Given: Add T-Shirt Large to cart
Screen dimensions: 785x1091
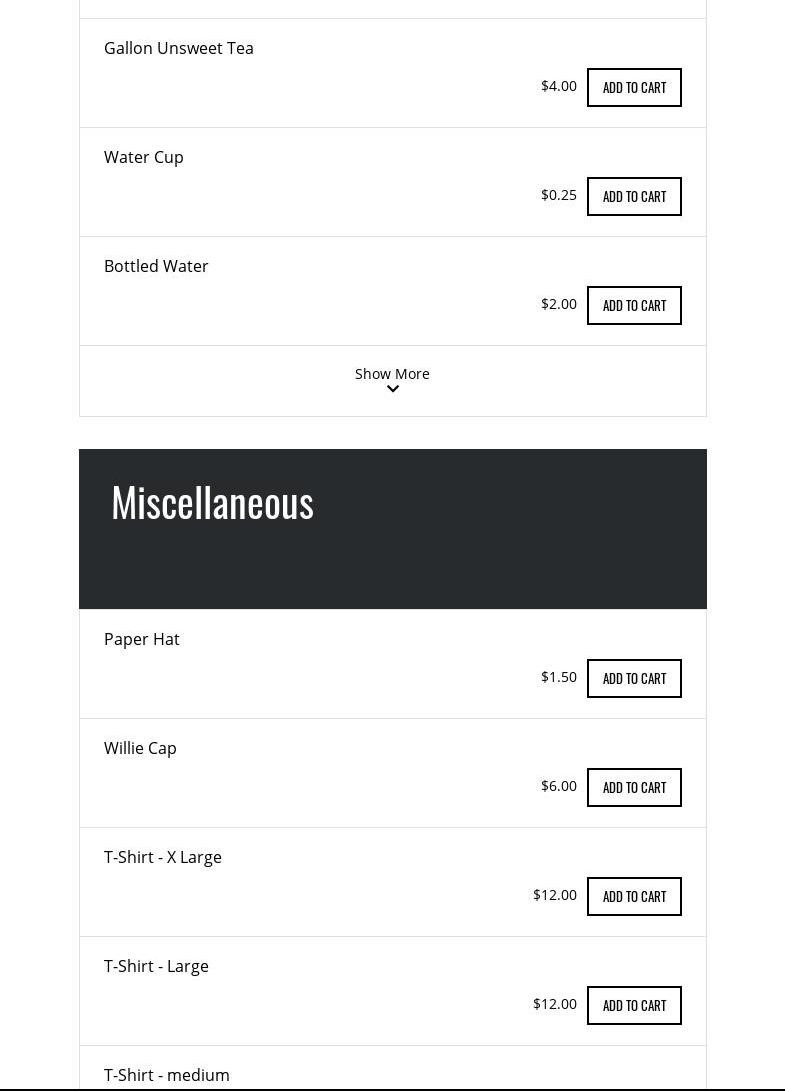Looking at the screenshot, I should click(634, 1006).
